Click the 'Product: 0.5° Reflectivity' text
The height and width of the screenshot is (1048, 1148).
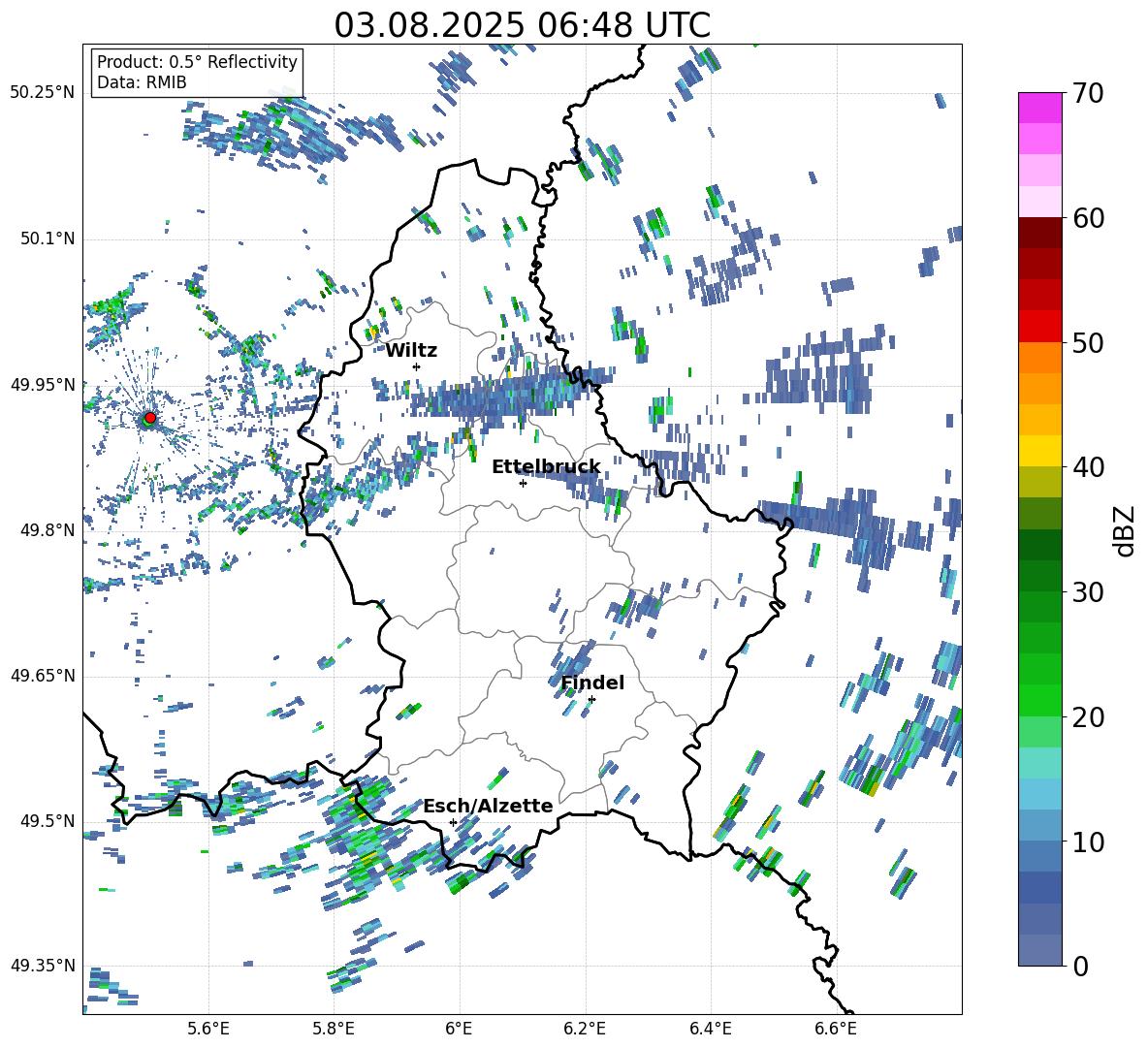point(197,61)
